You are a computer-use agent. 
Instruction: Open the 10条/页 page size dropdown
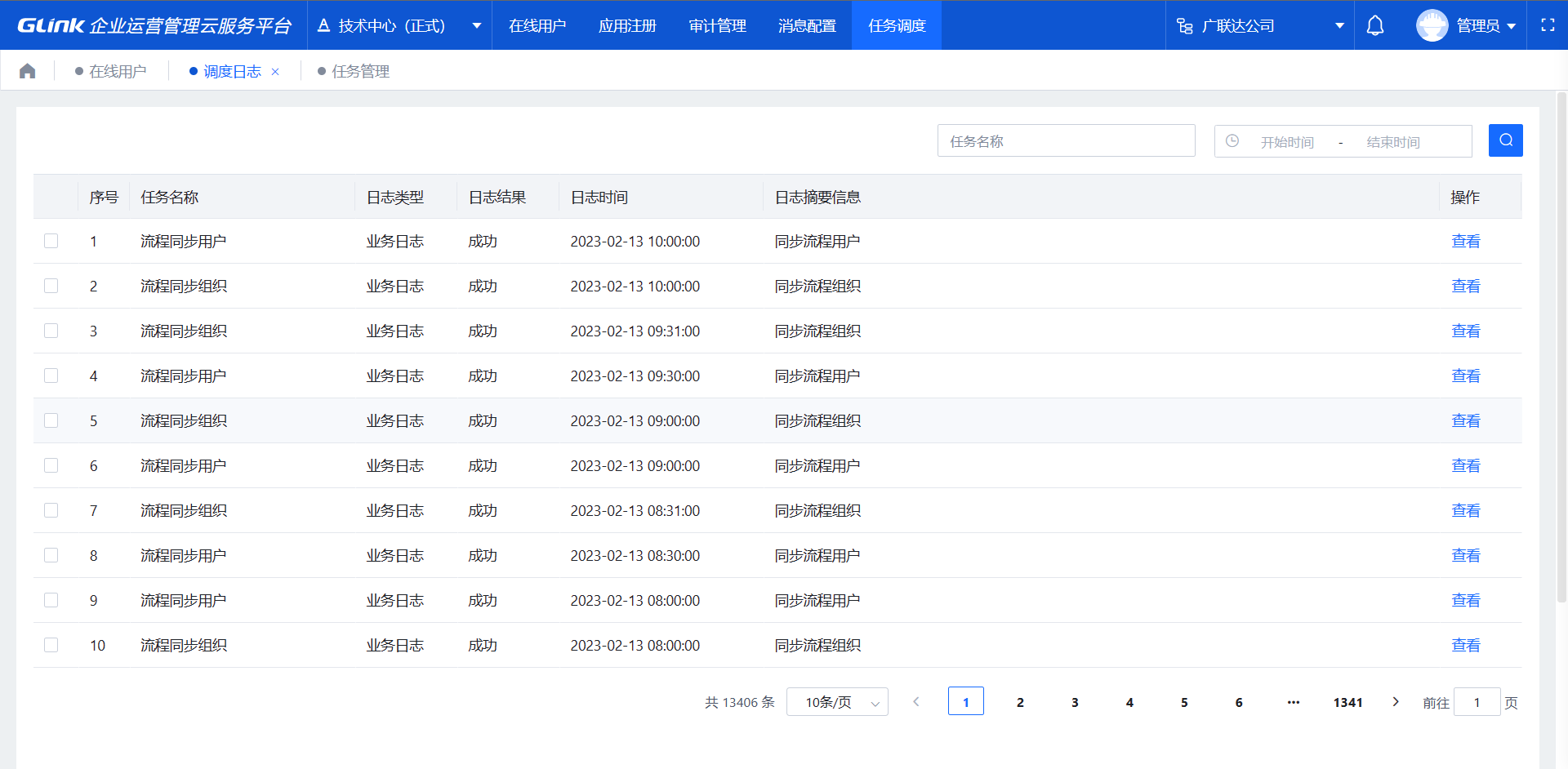click(837, 702)
